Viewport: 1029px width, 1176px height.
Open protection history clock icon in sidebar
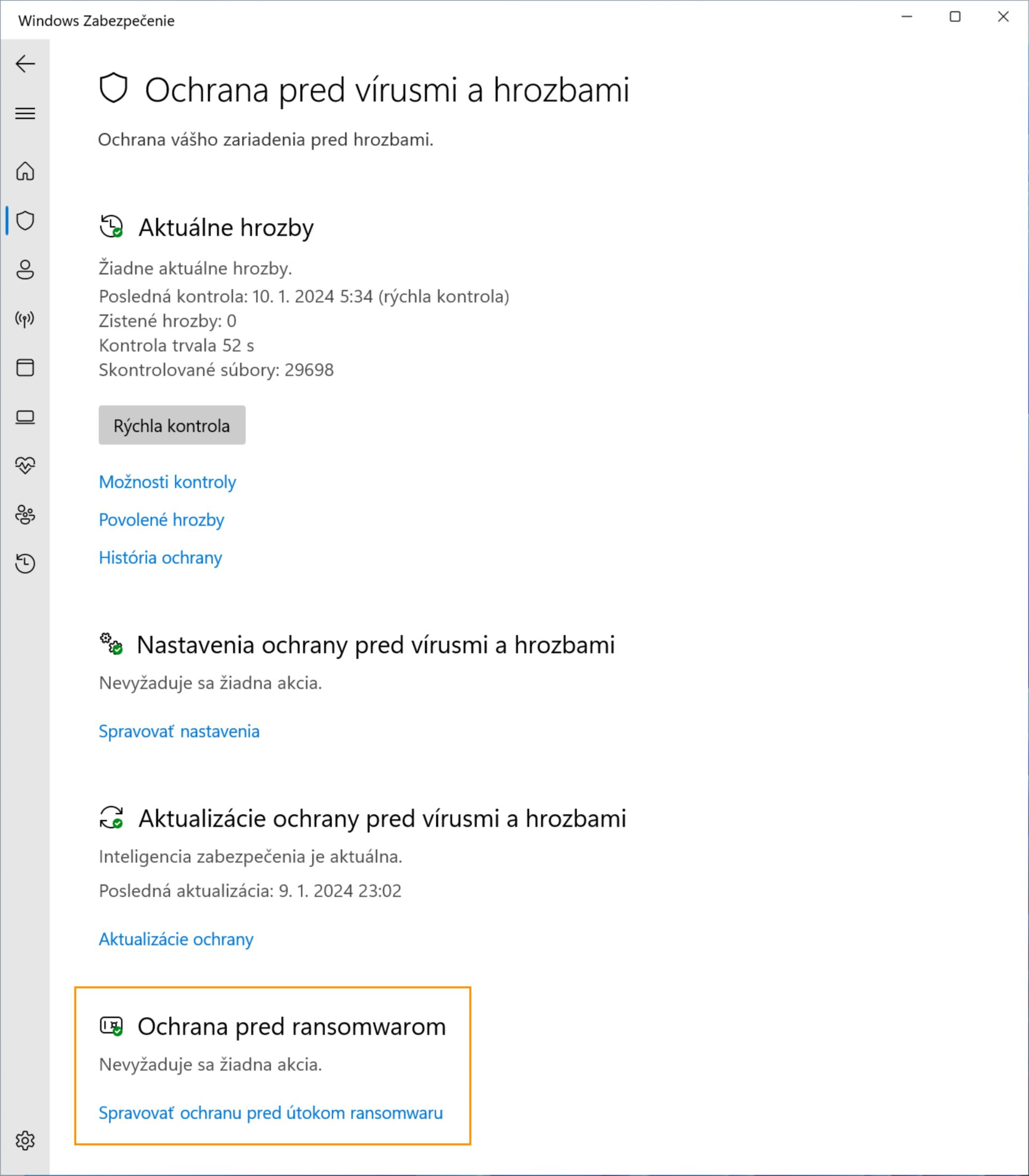(25, 563)
